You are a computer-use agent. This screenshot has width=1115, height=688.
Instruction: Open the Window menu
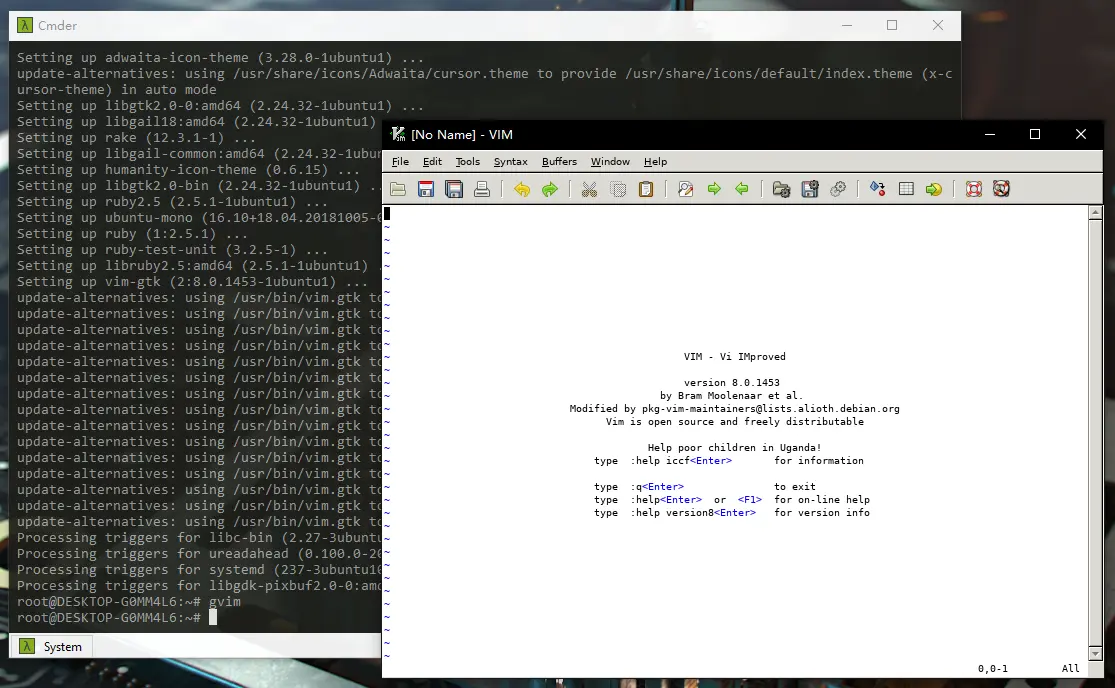[610, 161]
